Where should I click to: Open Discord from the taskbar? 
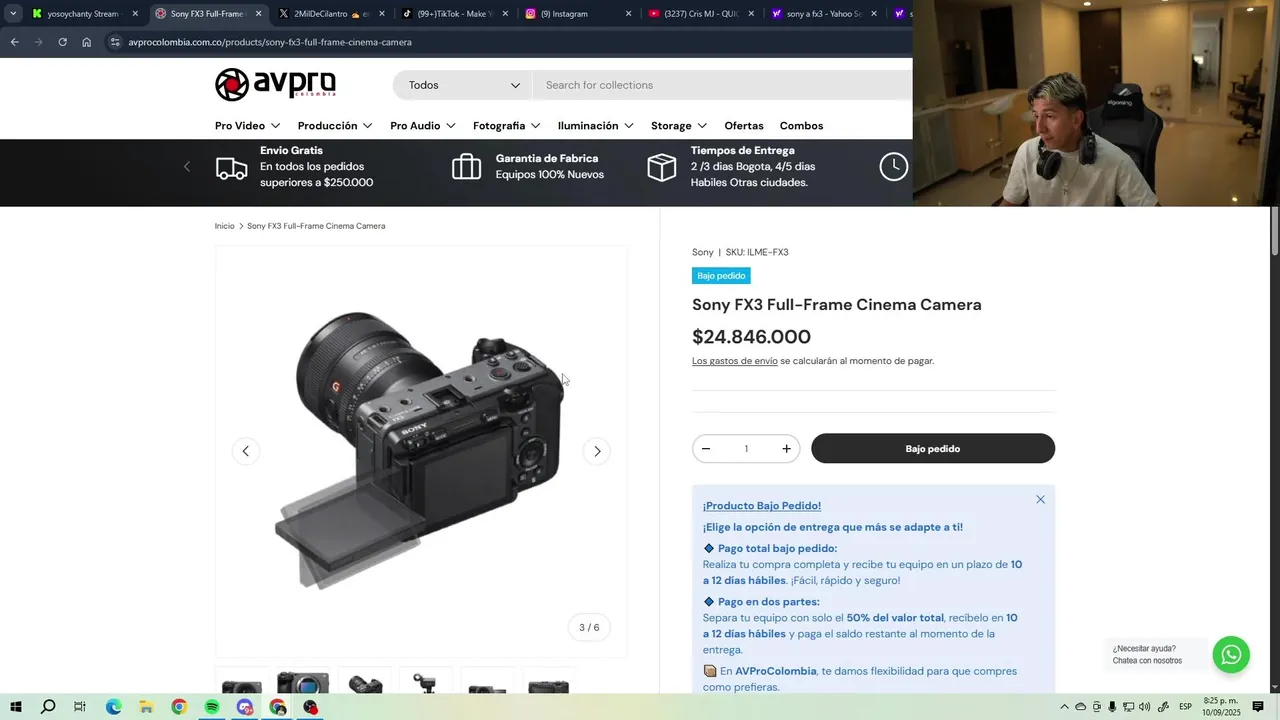[245, 707]
